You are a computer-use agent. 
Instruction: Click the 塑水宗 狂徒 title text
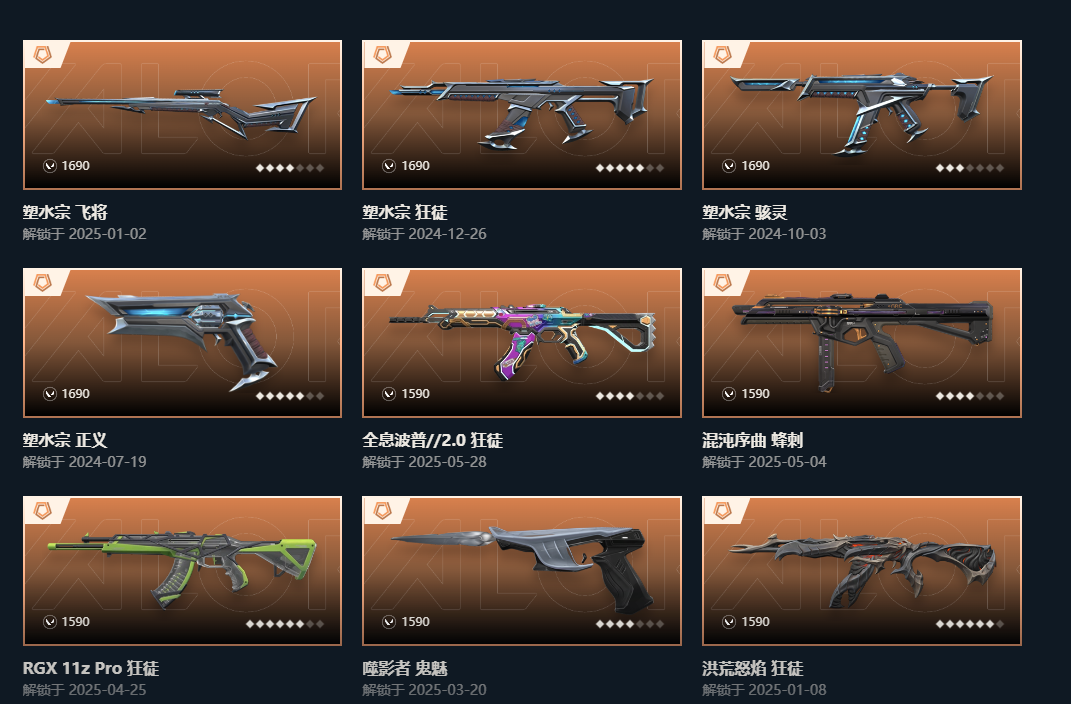click(405, 212)
